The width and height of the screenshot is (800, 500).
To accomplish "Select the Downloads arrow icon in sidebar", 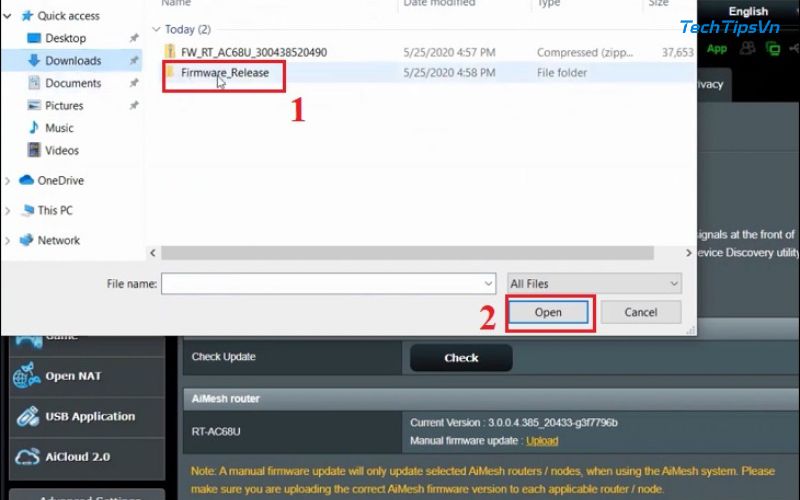I will pyautogui.click(x=33, y=61).
